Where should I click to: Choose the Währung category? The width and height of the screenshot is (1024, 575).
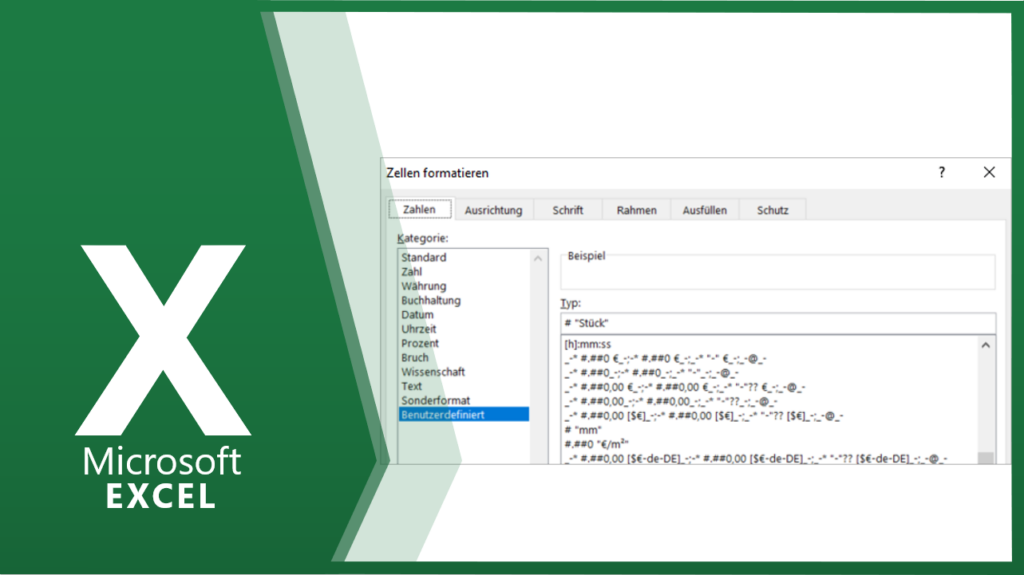(424, 286)
